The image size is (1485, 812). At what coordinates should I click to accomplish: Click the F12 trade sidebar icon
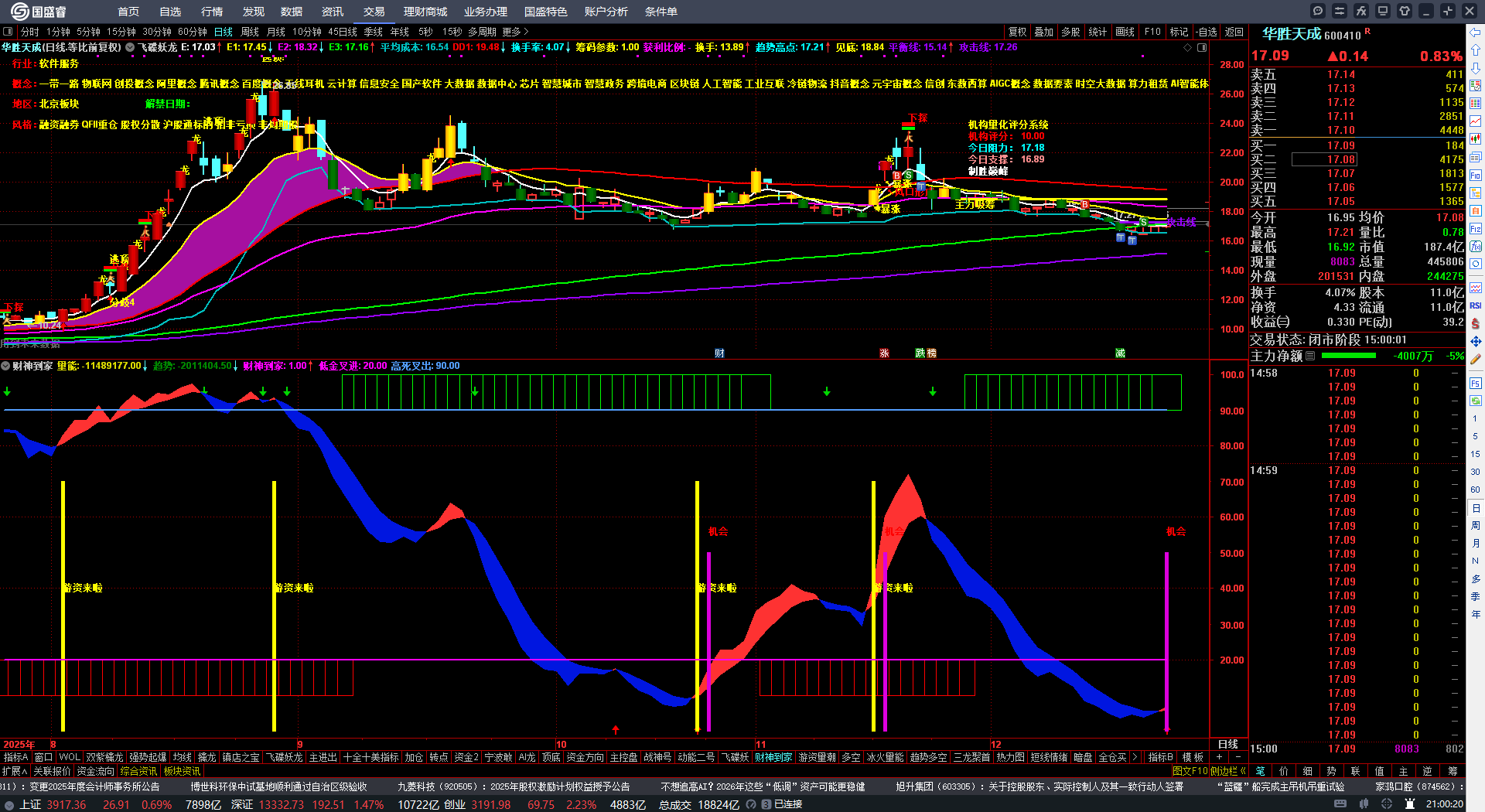click(x=1476, y=229)
